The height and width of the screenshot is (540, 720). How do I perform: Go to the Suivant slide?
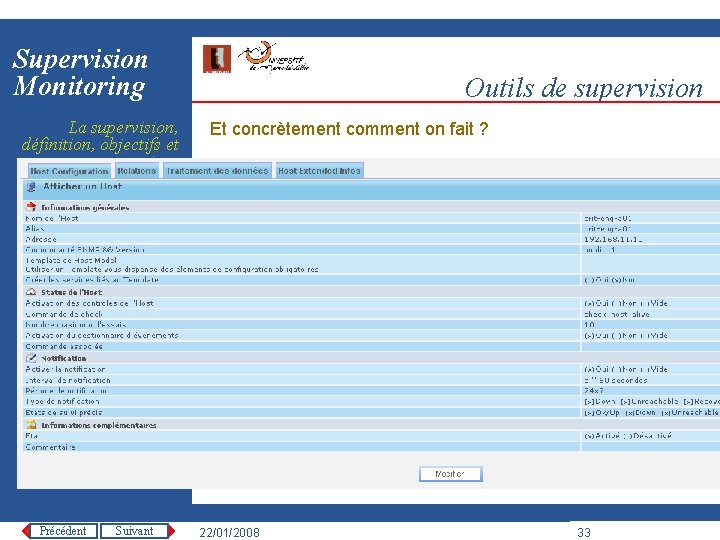[134, 531]
